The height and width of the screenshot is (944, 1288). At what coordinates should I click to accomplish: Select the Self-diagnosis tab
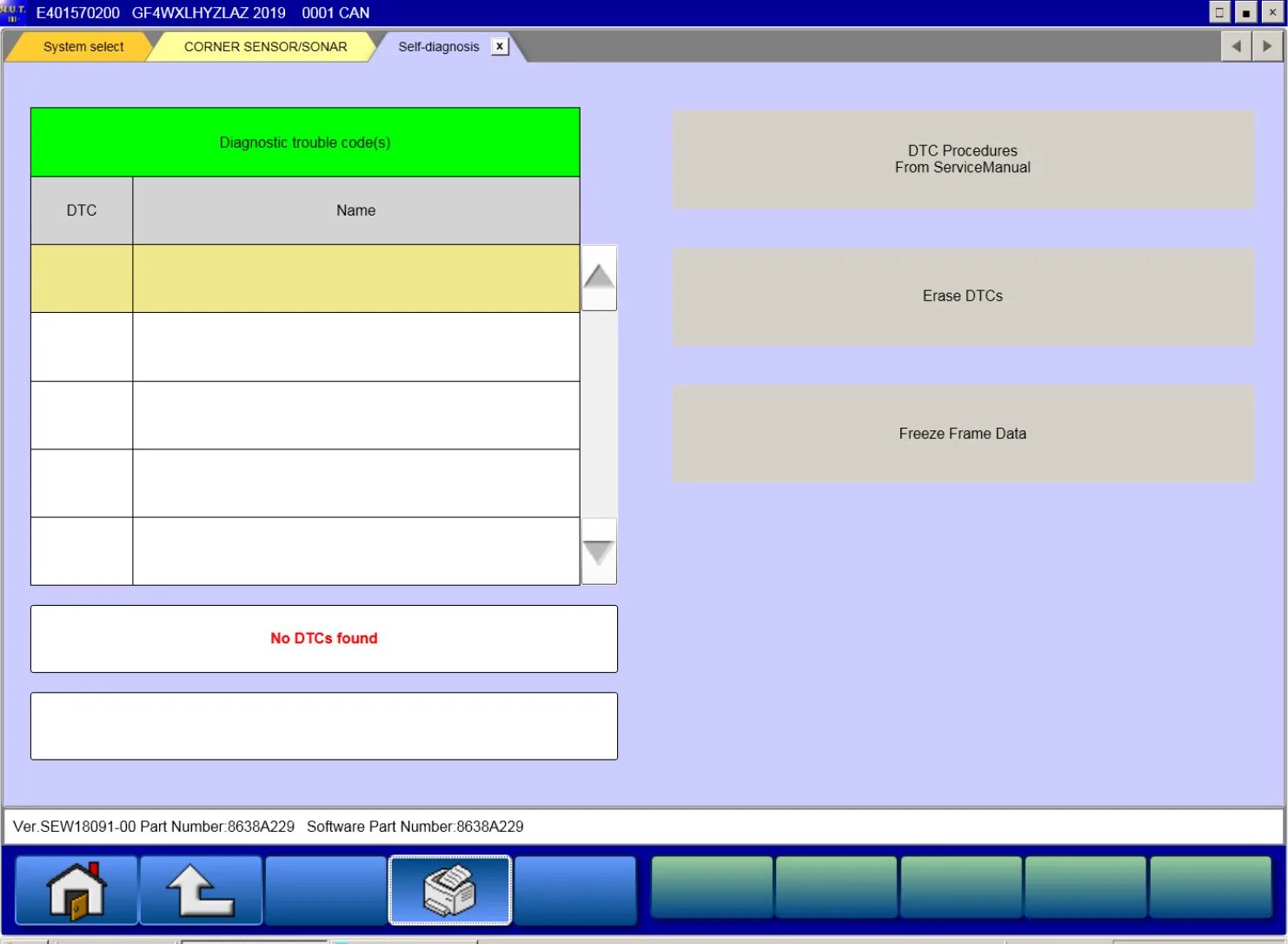(439, 47)
